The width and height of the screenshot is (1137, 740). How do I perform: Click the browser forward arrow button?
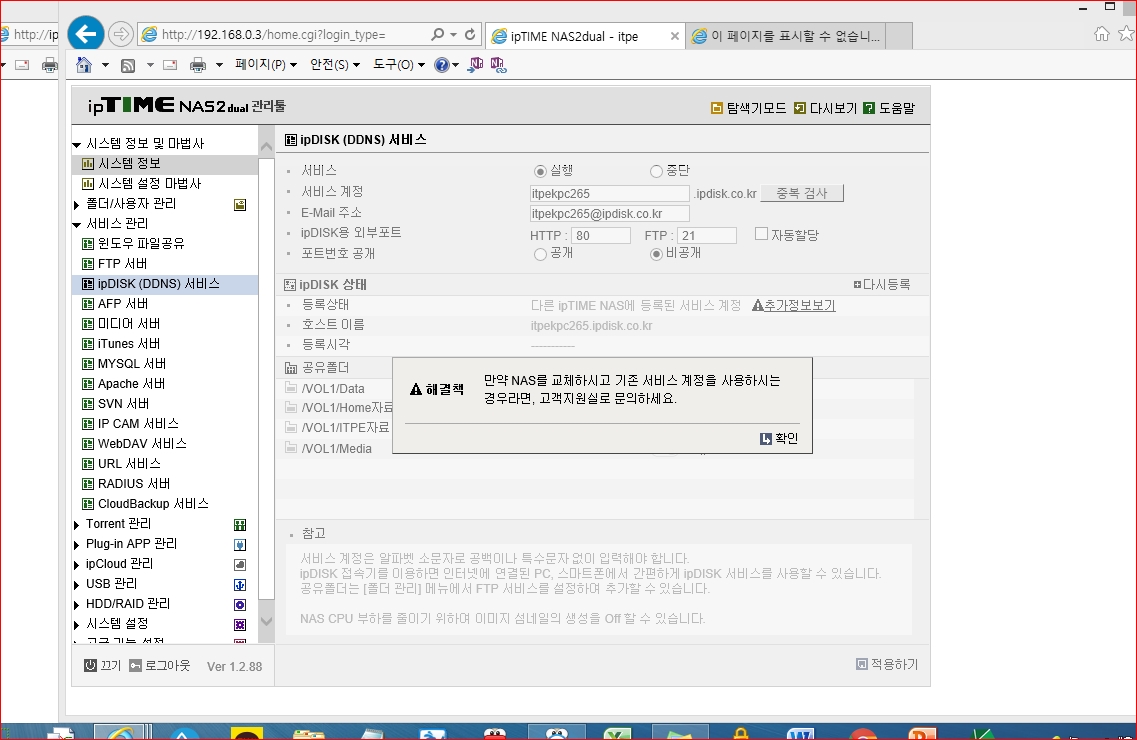point(120,34)
